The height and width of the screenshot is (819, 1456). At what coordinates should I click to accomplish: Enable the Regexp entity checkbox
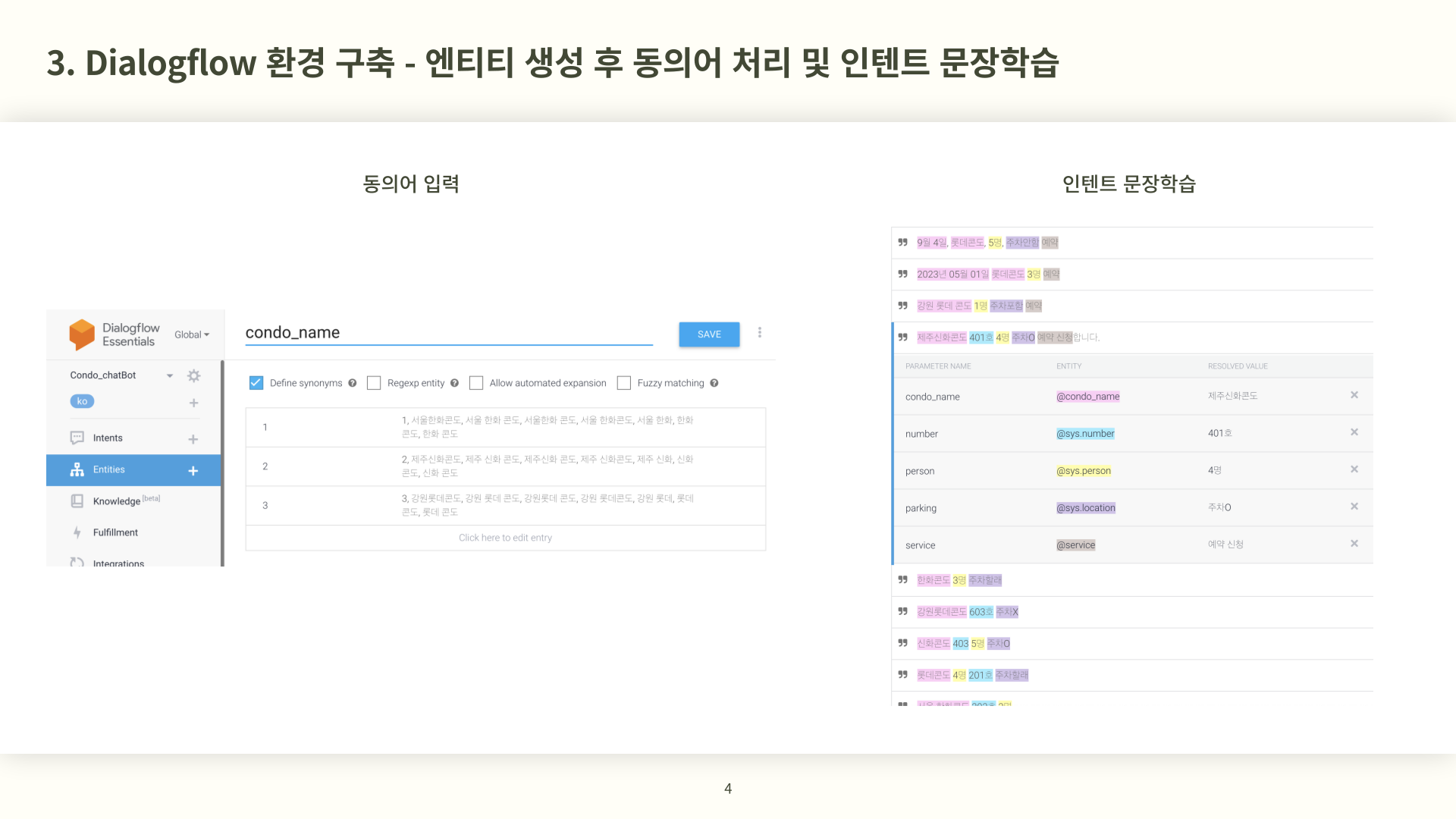coord(374,383)
